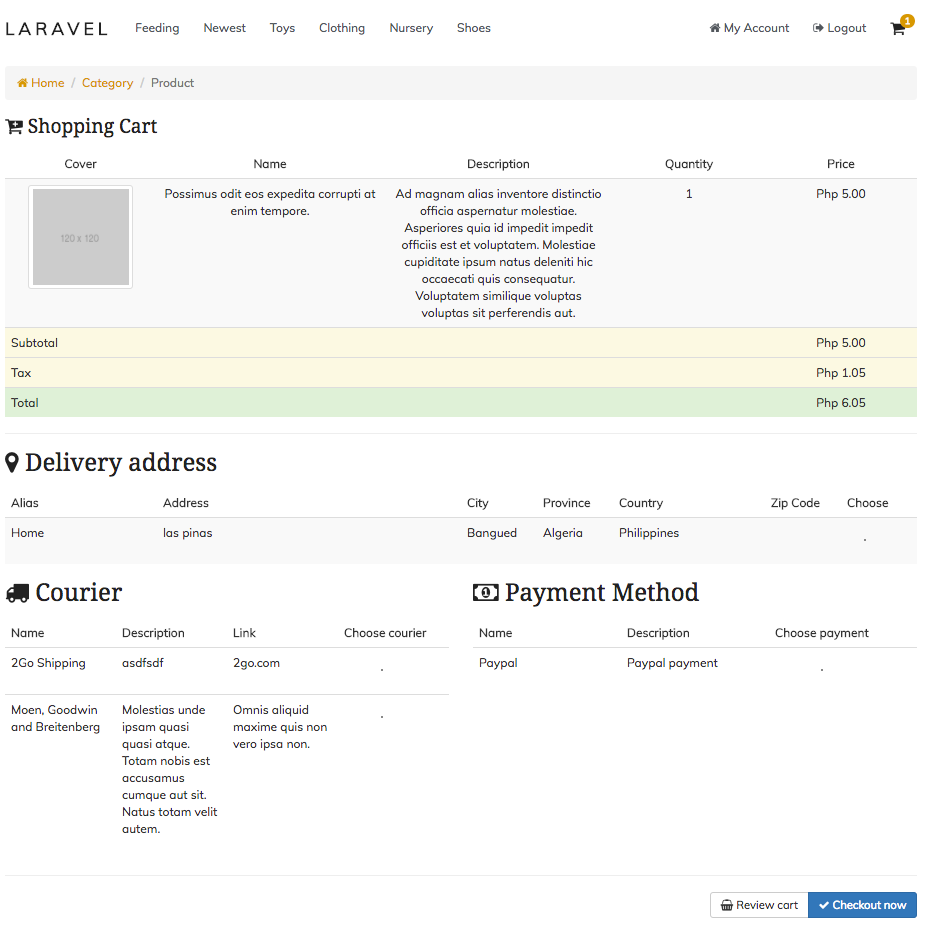Open Category in the breadcrumb
The image size is (935, 938).
108,83
